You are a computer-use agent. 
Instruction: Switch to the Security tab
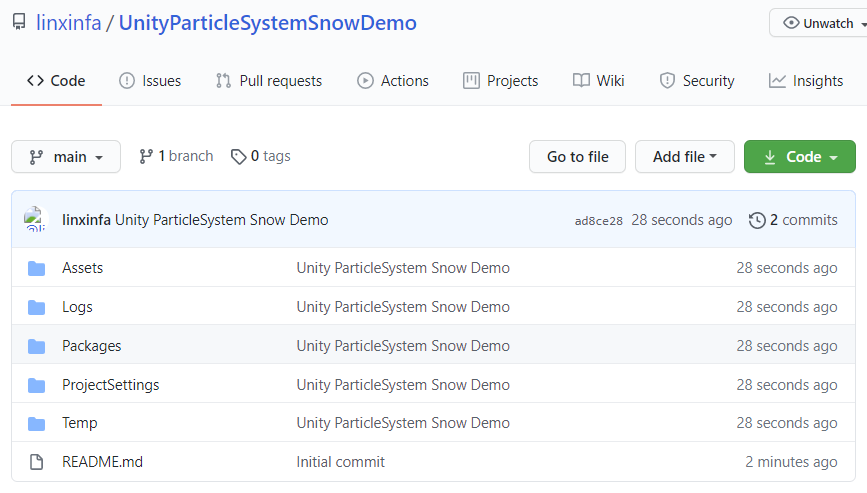(x=697, y=81)
